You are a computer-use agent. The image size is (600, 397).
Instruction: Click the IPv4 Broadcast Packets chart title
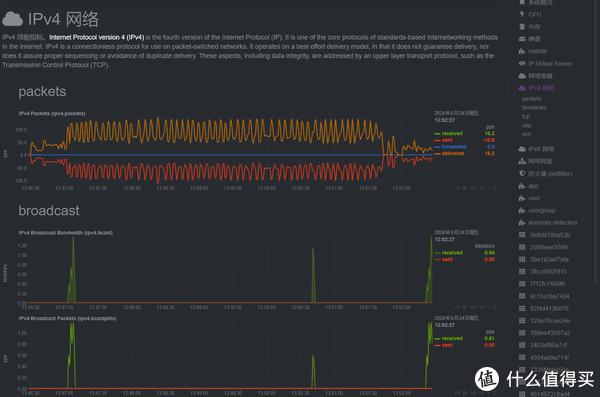coord(67,319)
